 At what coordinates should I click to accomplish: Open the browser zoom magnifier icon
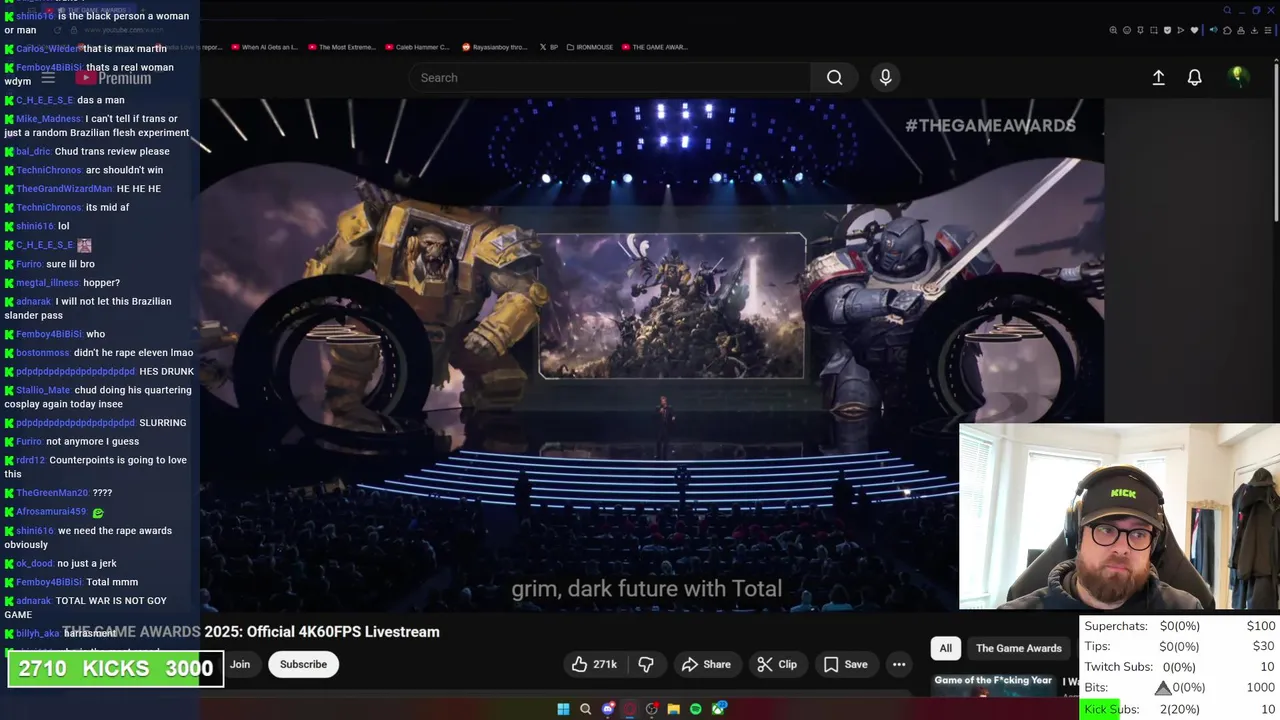point(1113,30)
